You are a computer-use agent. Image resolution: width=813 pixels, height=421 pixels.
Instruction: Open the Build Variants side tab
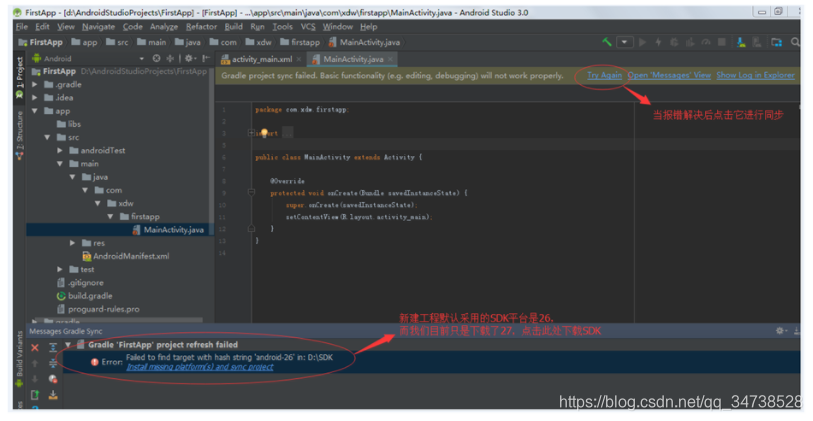(19, 359)
